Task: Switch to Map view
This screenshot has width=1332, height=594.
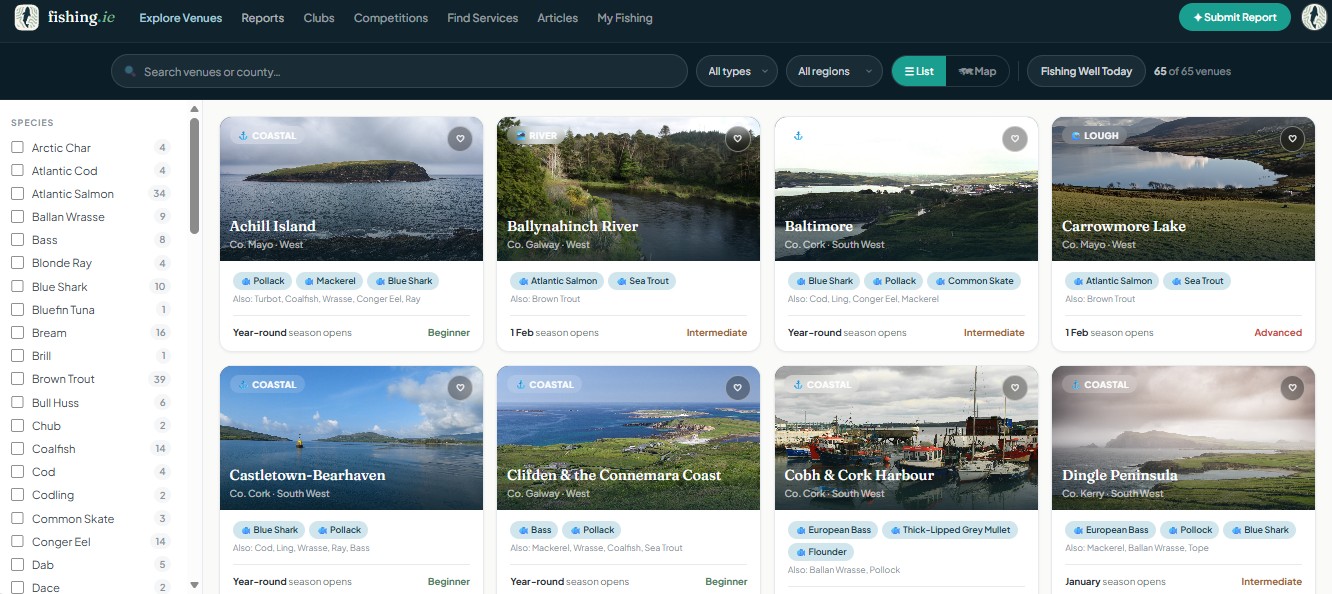Action: click(x=978, y=71)
